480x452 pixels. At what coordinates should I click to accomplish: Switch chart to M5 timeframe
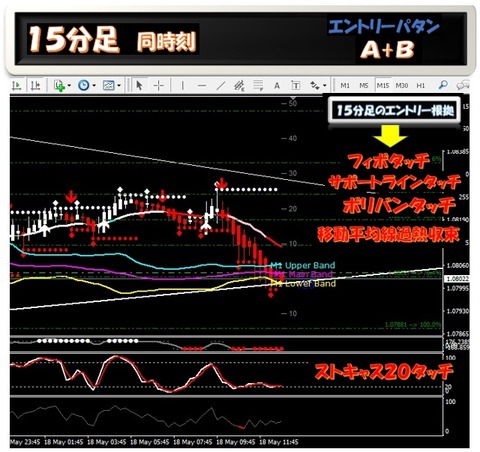click(364, 86)
